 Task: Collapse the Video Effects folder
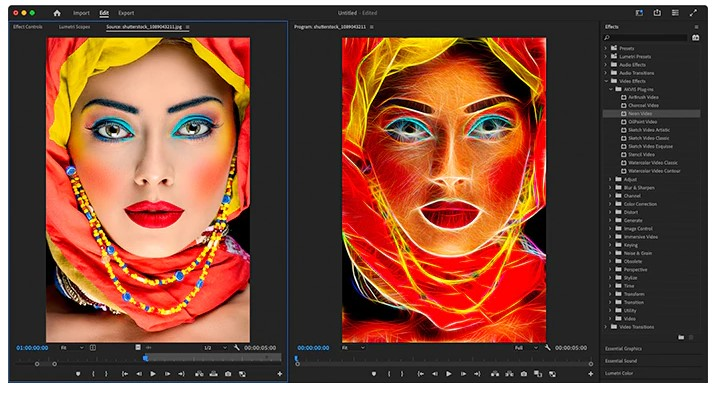[x=606, y=81]
